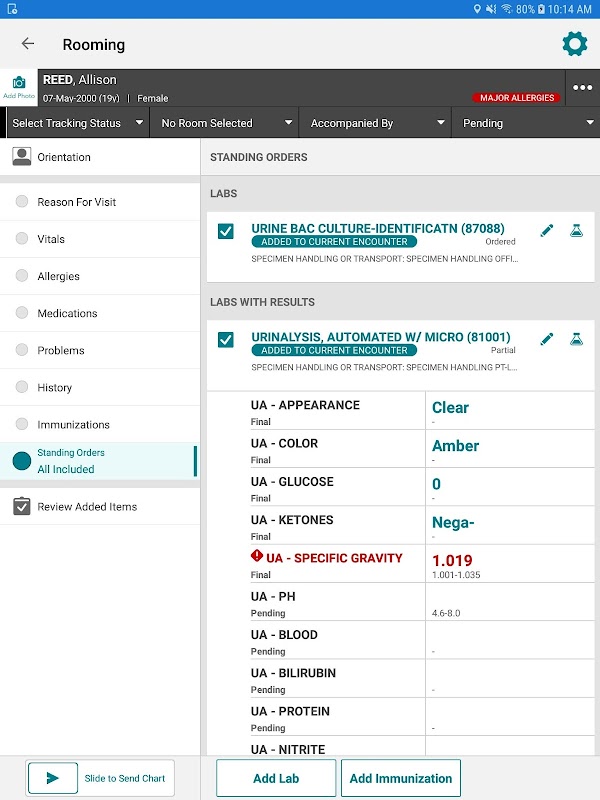Open settings with the gear icon
This screenshot has width=600, height=800.
[574, 44]
